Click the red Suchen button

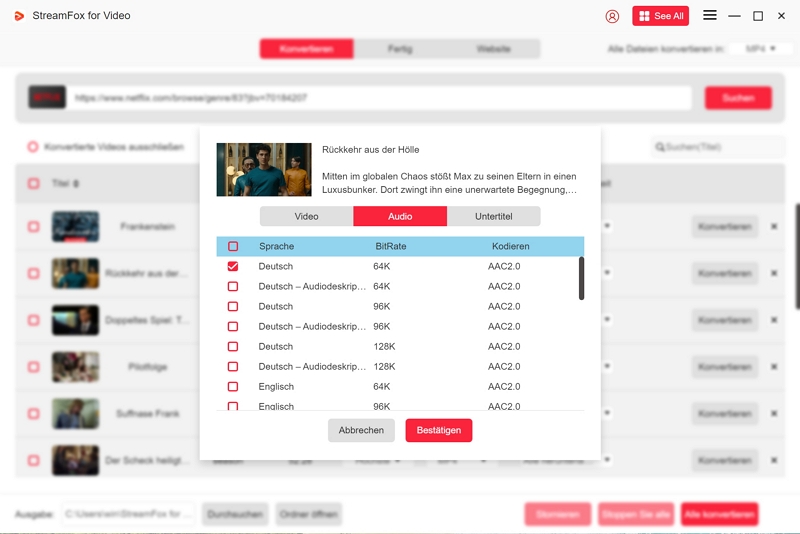point(738,97)
